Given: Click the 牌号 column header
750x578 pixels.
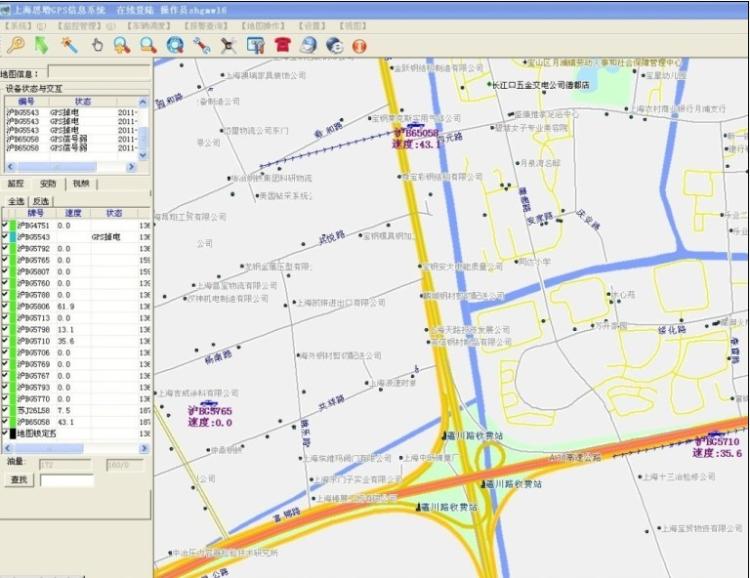Looking at the screenshot, I should point(36,213).
